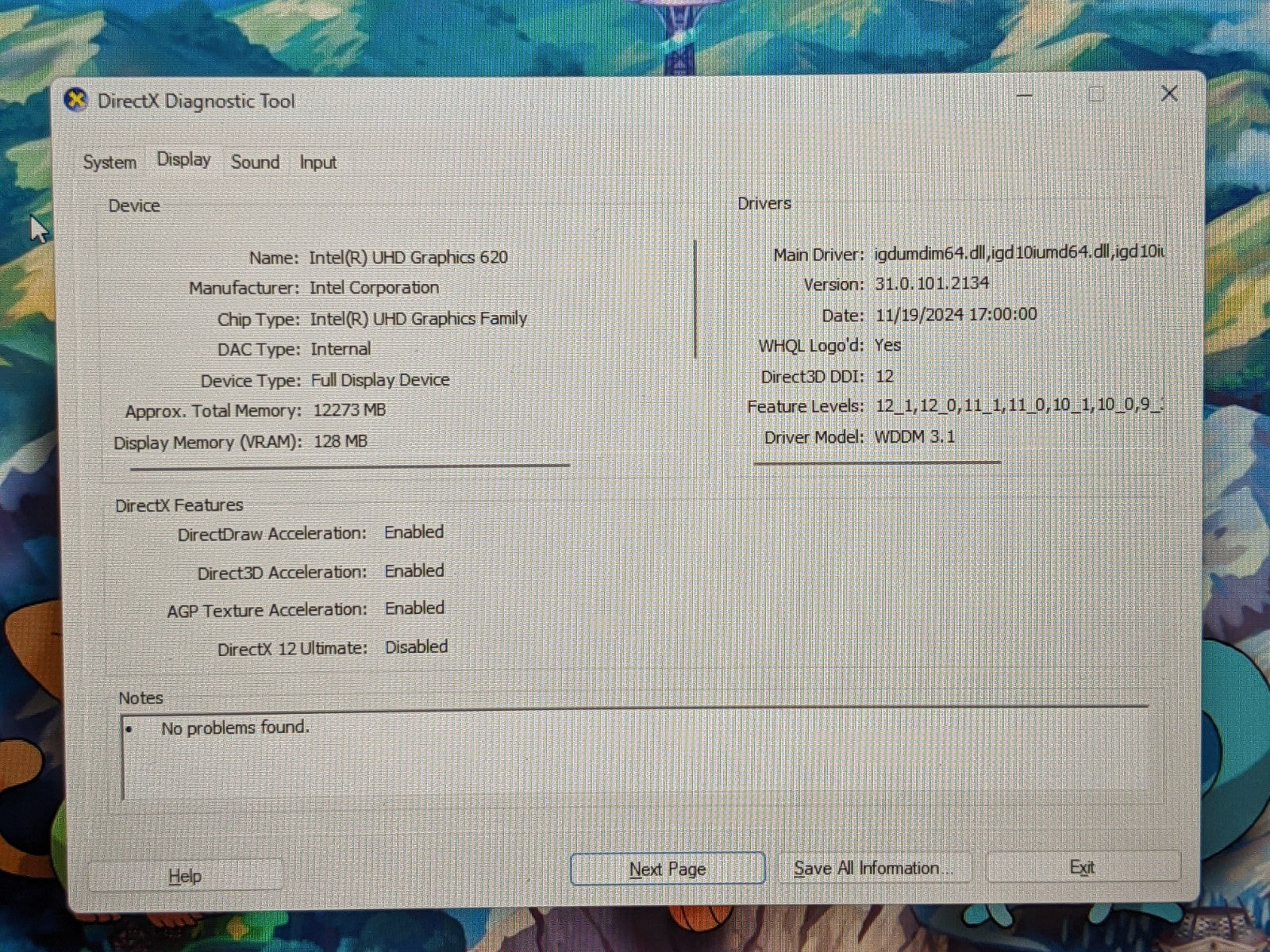Open the Sound tab
Image resolution: width=1270 pixels, height=952 pixels.
click(255, 162)
